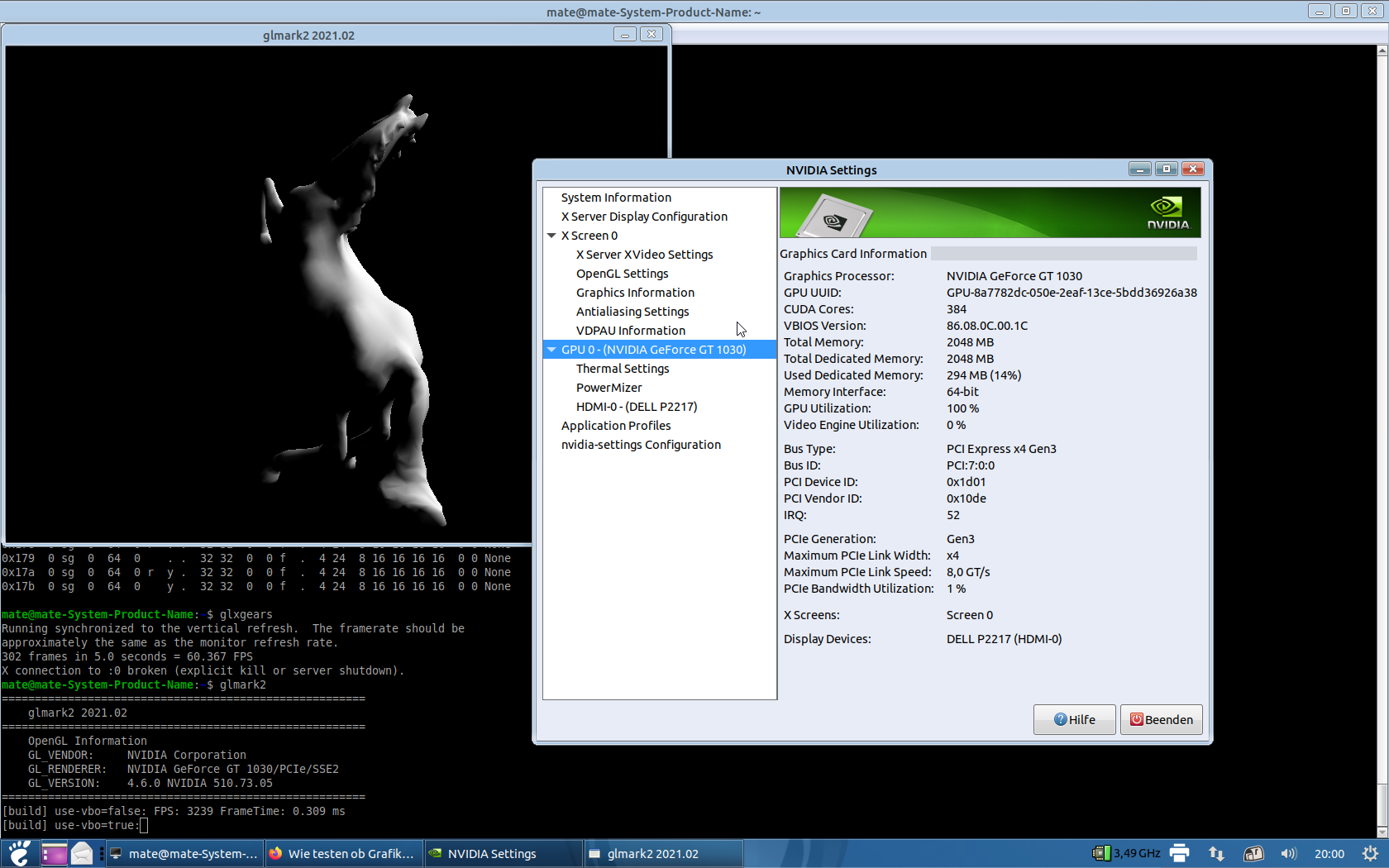Open PowerMizer settings

pos(609,388)
